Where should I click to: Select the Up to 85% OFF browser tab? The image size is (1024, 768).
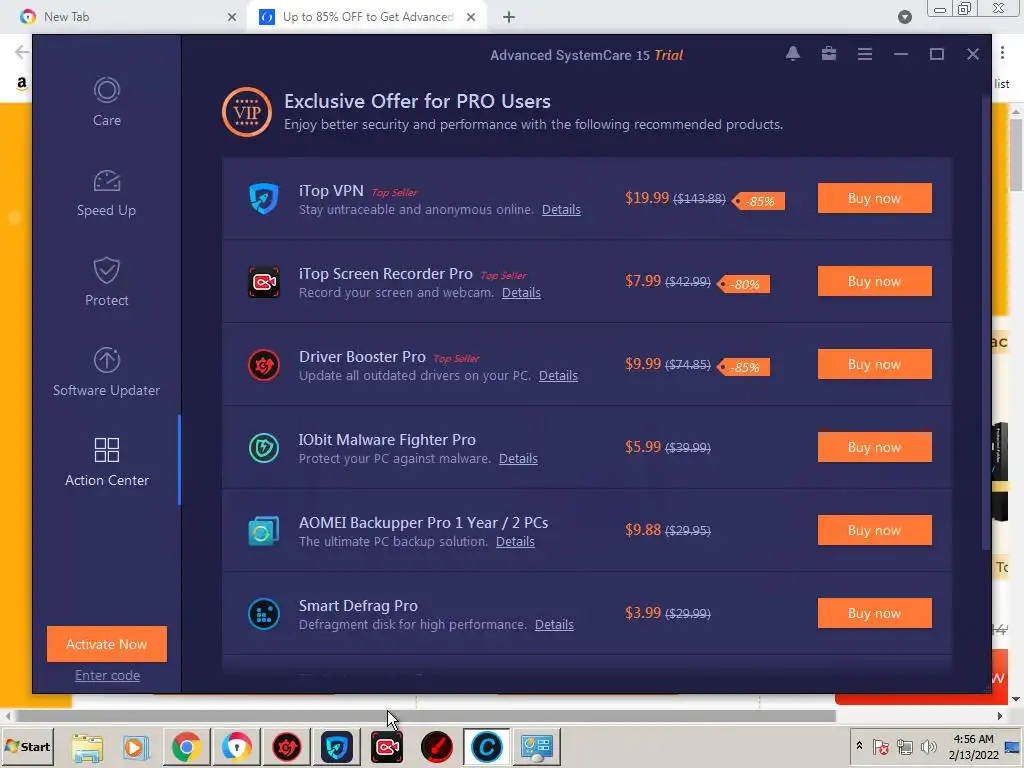click(x=368, y=17)
